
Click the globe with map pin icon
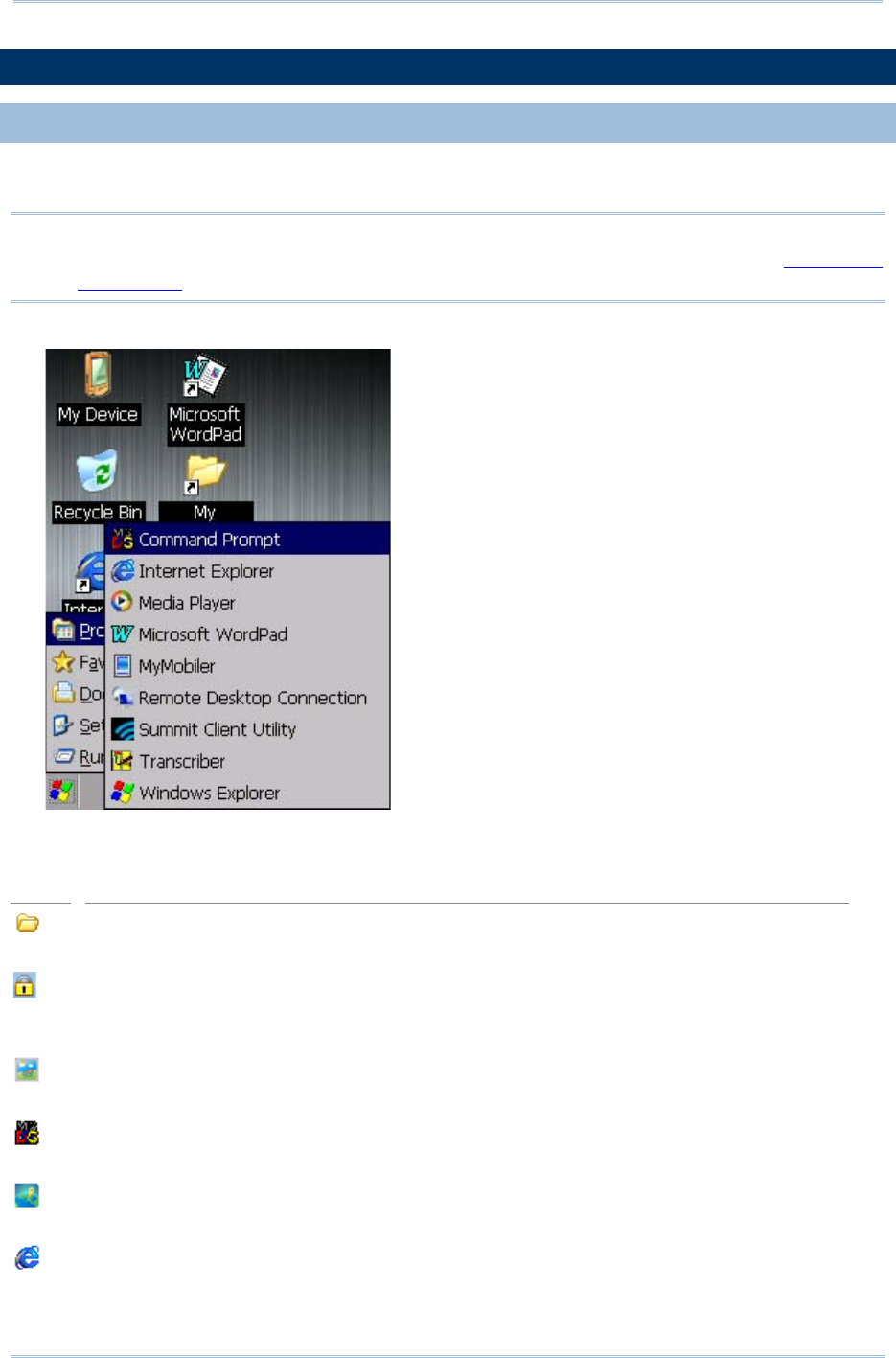tap(27, 1195)
